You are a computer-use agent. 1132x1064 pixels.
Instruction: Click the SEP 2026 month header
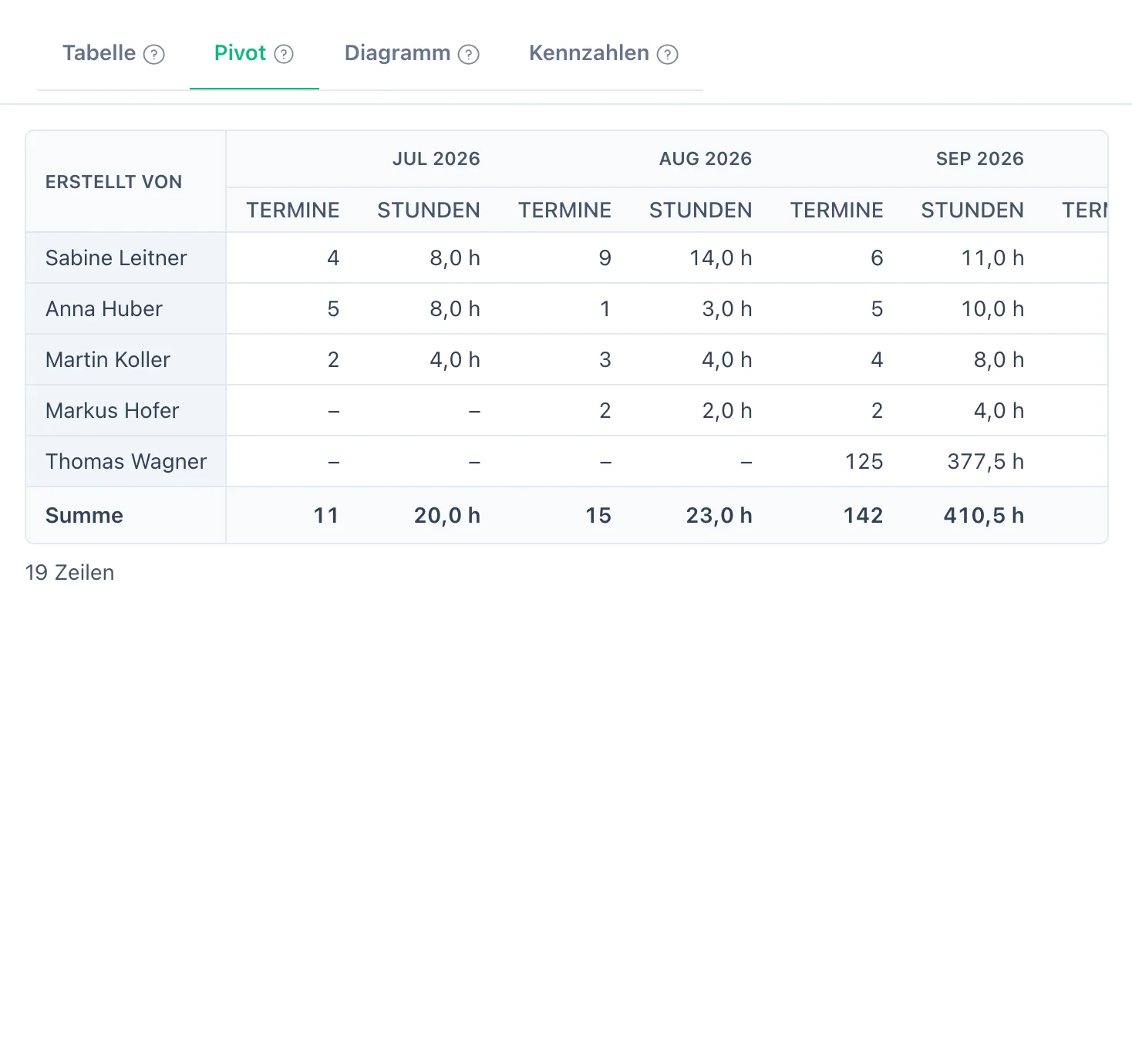(x=980, y=159)
